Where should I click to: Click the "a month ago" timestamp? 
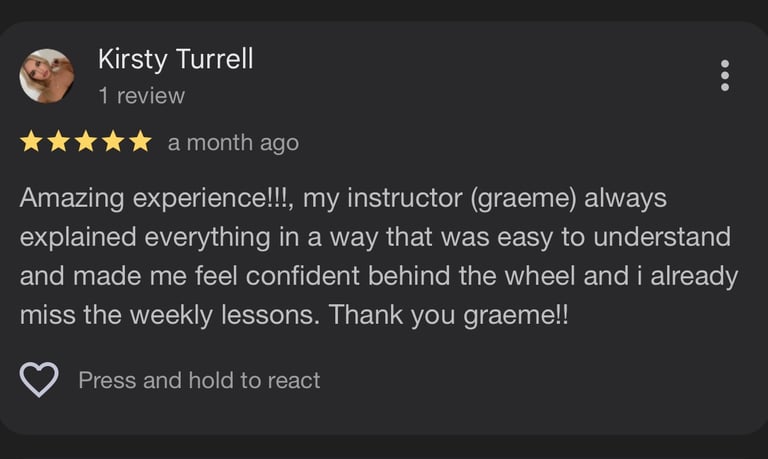coord(233,143)
